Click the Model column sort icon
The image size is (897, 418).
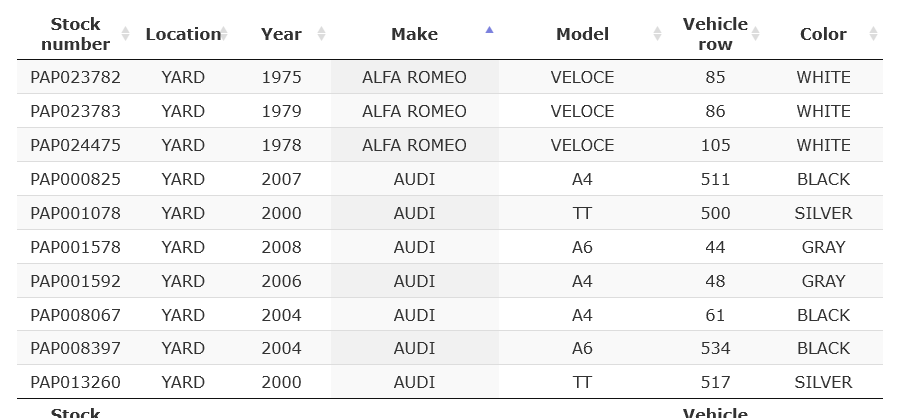tap(657, 34)
